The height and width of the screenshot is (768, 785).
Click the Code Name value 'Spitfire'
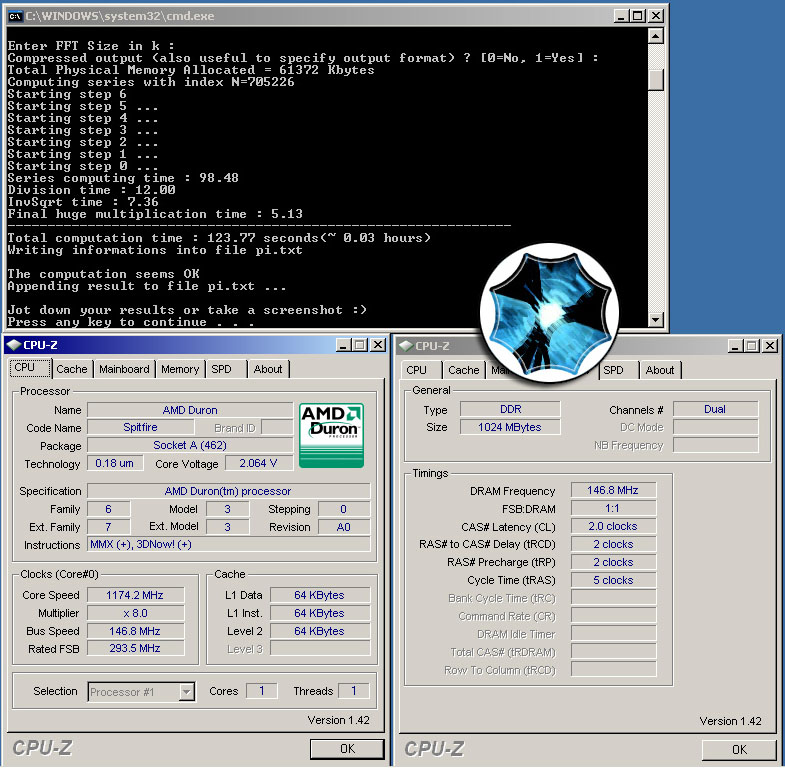(141, 428)
